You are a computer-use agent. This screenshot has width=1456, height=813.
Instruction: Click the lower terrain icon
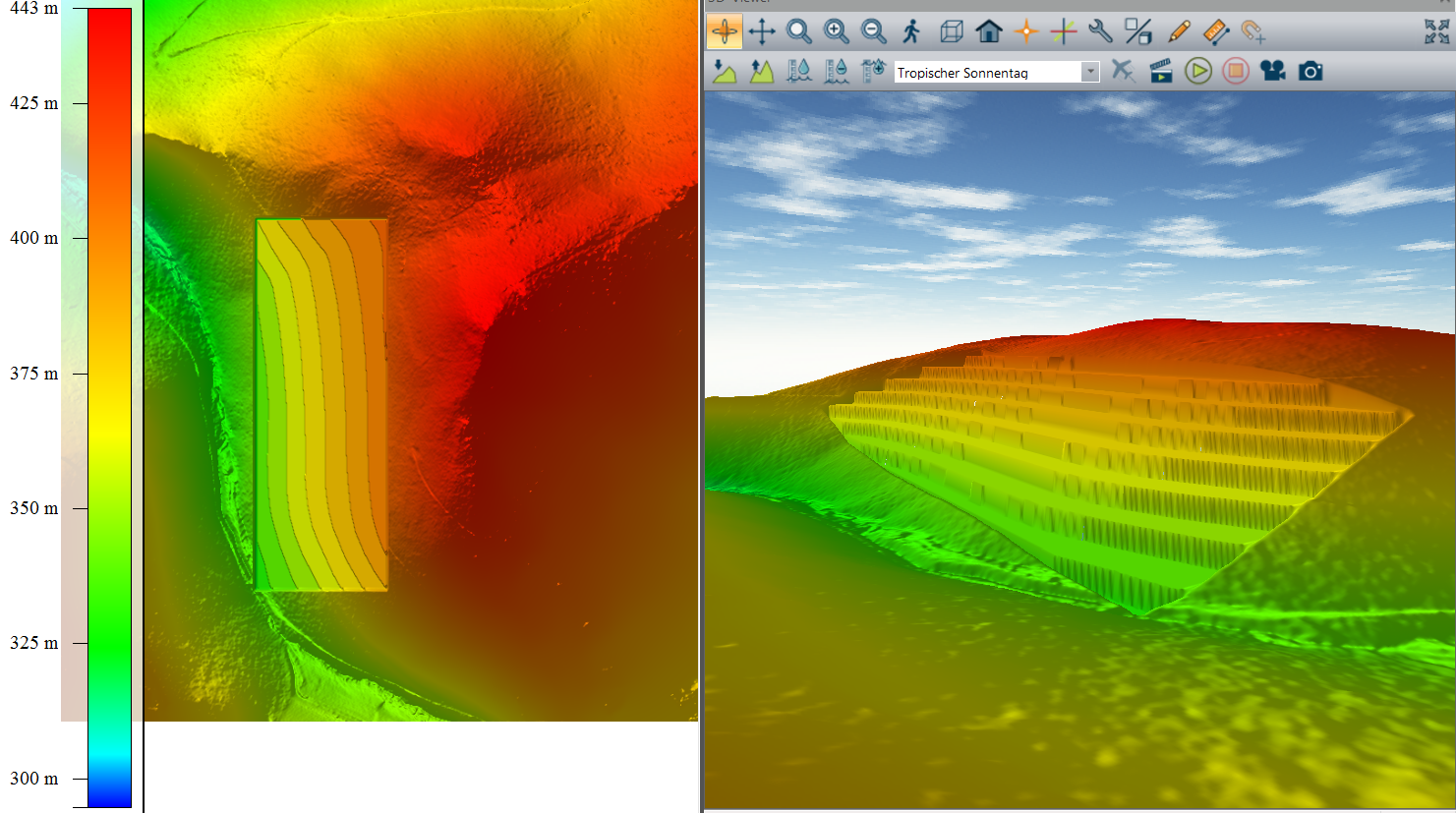tap(725, 71)
